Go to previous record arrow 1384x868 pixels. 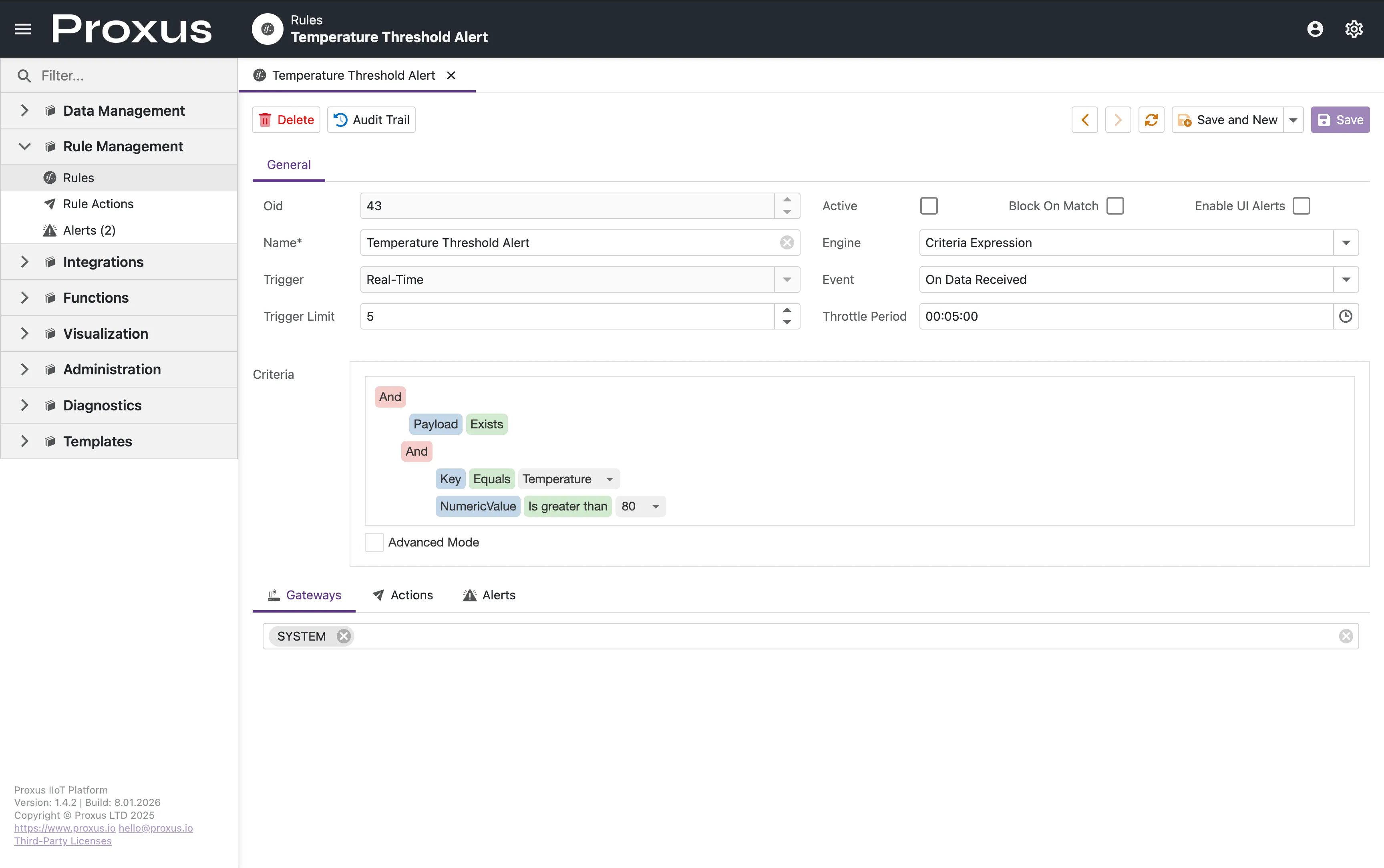pos(1084,119)
